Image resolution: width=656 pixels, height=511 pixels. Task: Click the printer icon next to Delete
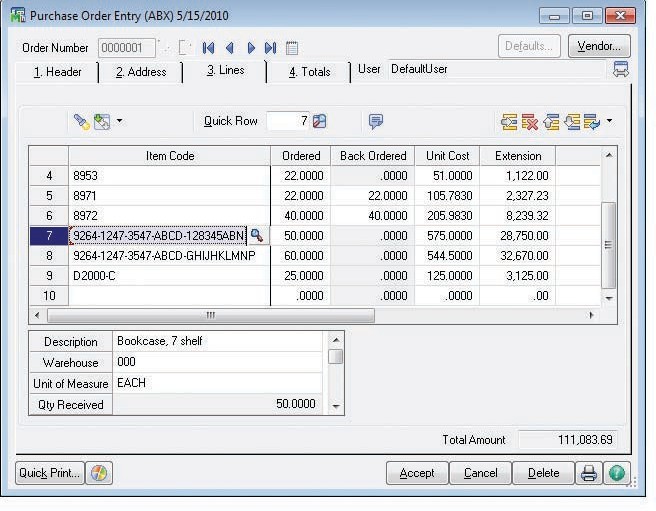pos(589,473)
